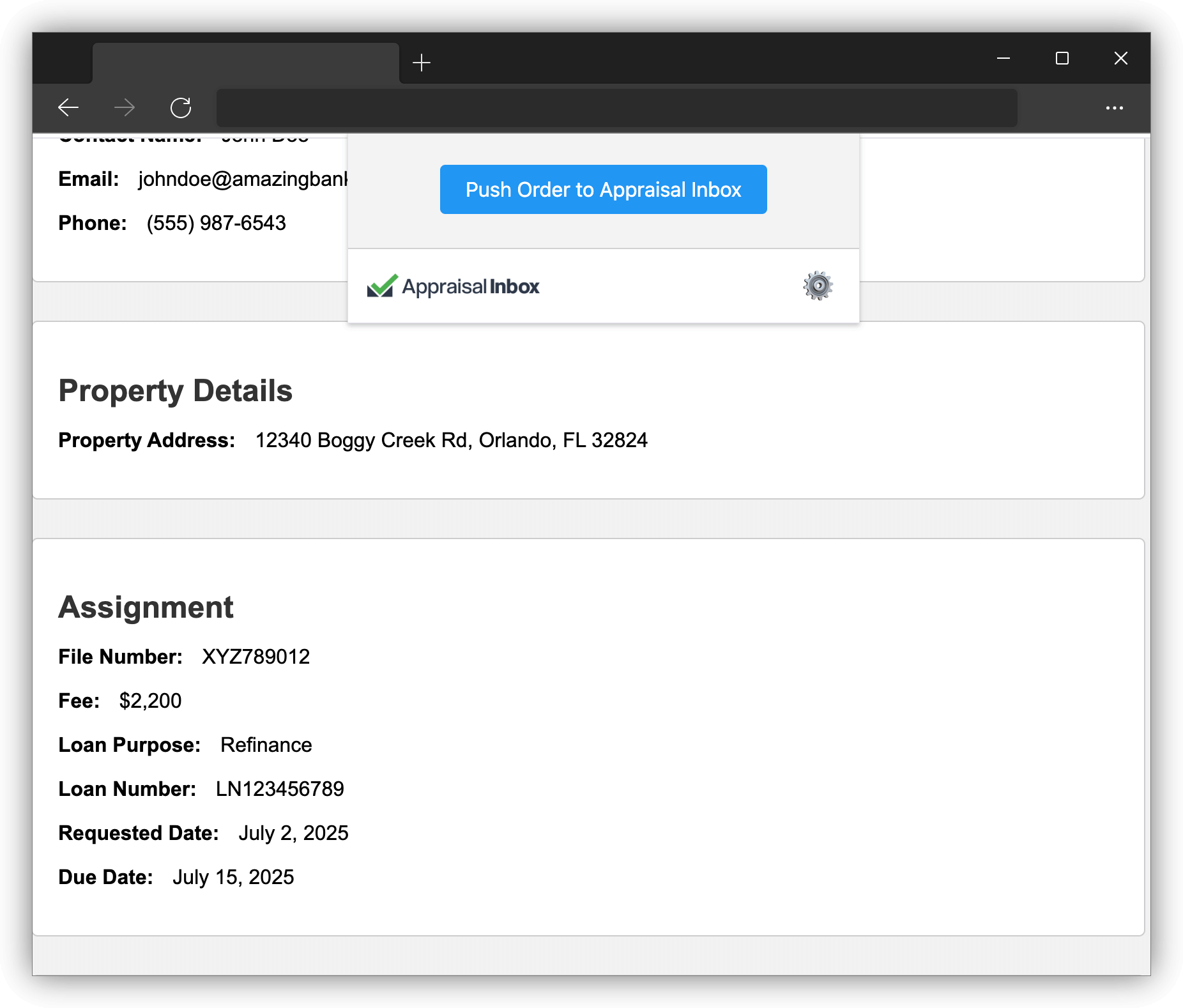Minimize the browser window
This screenshot has height=1008, width=1183.
(x=1004, y=59)
